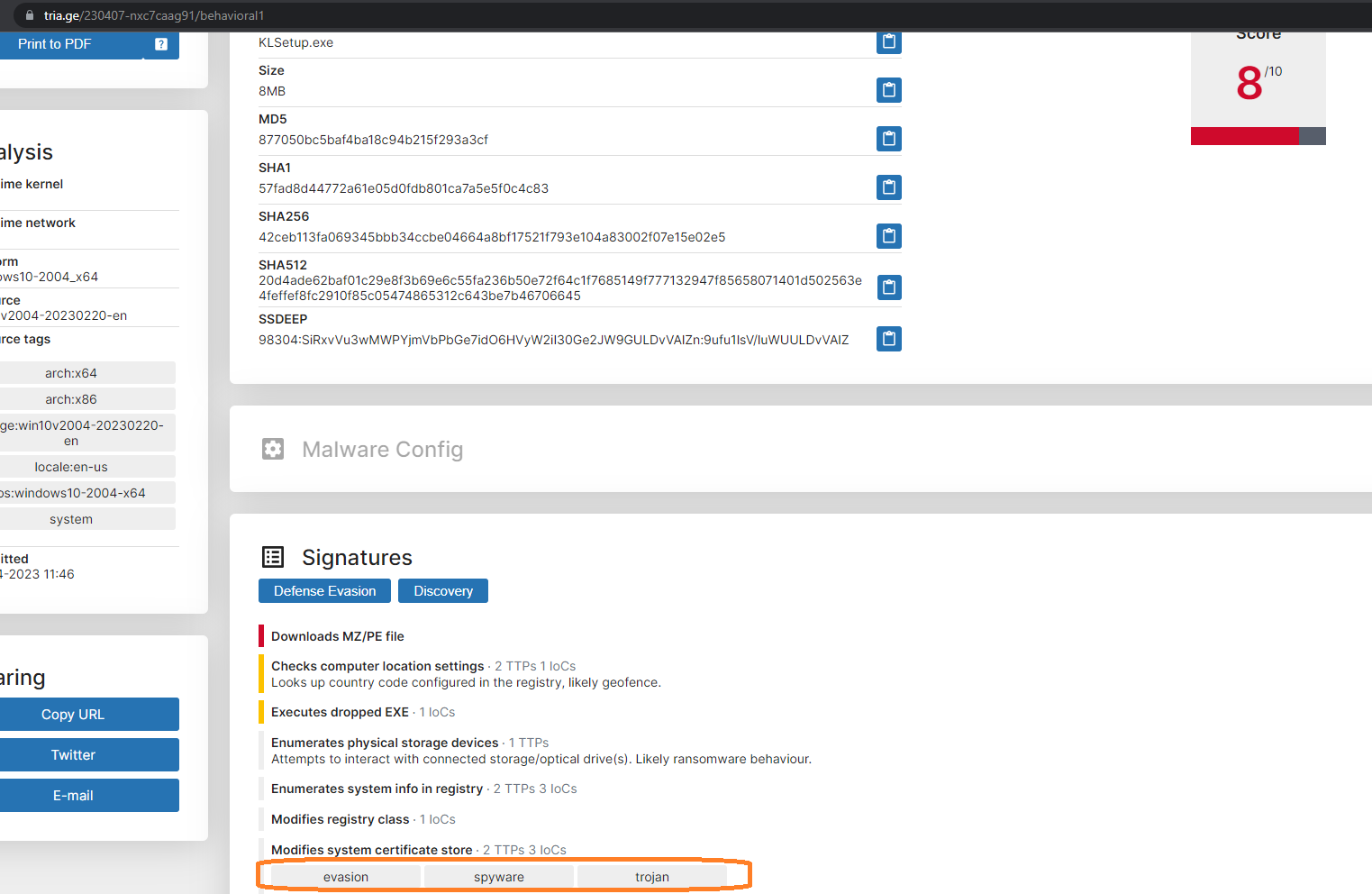Click the 8/10 score value
This screenshot has width=1372, height=894.
[x=1258, y=83]
